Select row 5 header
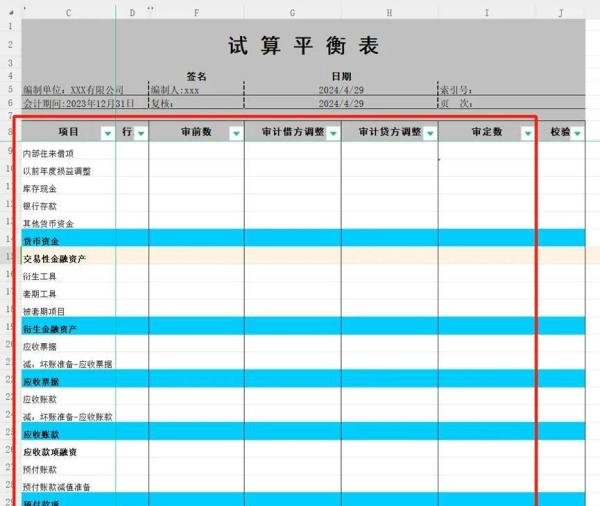This screenshot has width=600, height=506. pos(11,90)
